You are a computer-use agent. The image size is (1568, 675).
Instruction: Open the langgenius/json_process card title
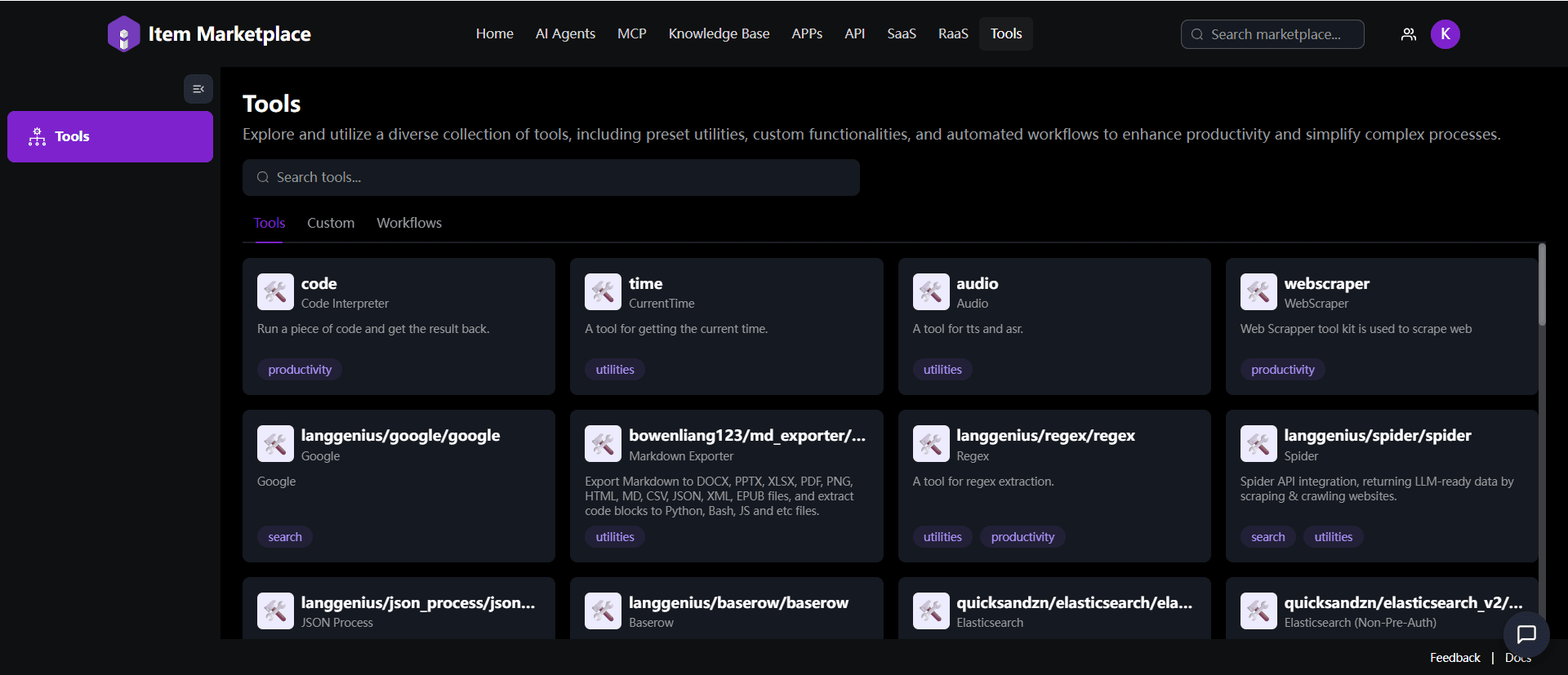click(x=418, y=602)
